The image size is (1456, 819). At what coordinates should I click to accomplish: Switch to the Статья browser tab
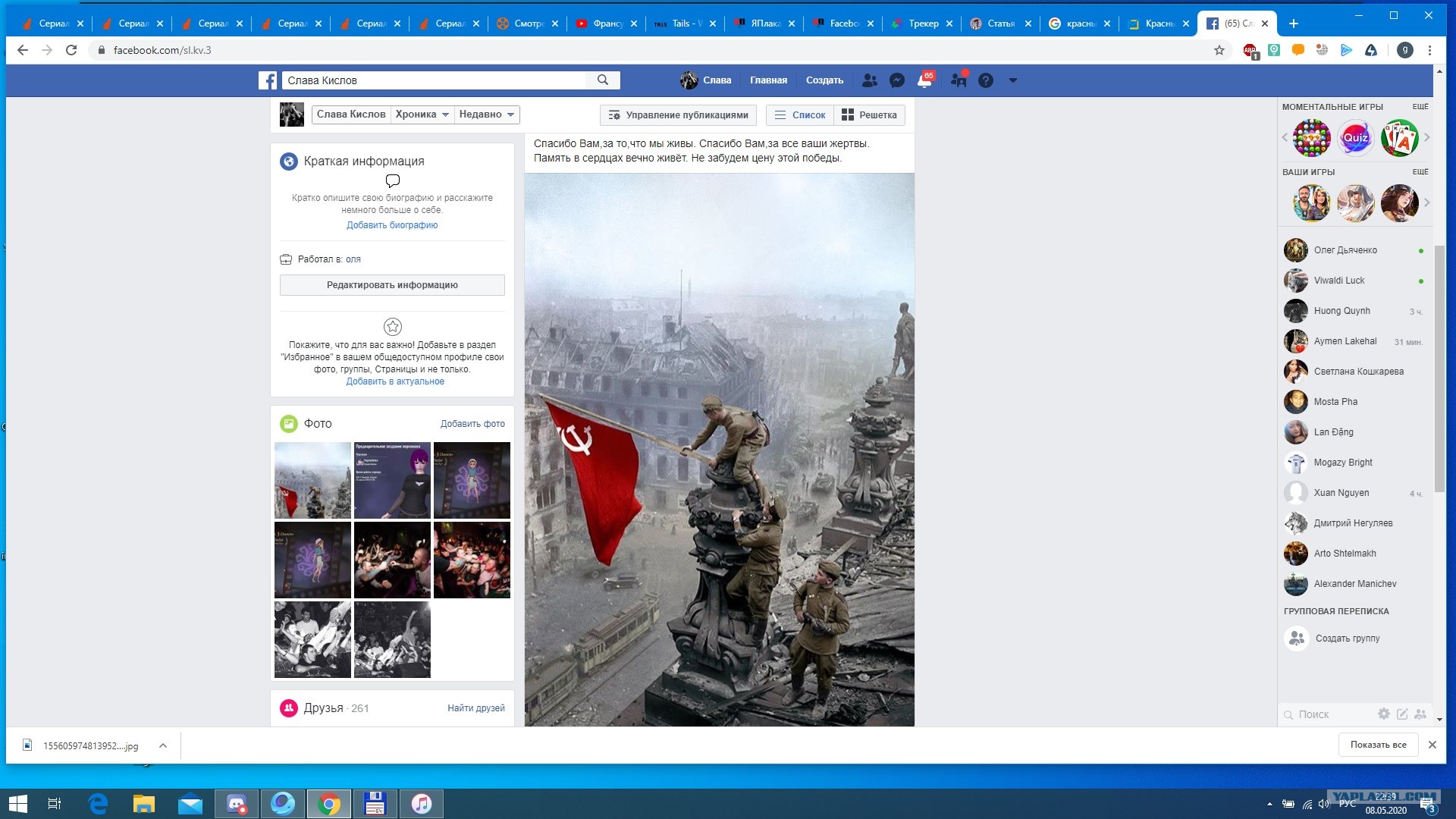1002,24
